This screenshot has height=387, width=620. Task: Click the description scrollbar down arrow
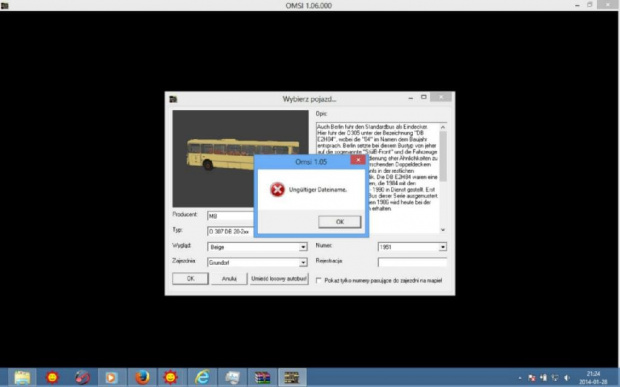click(442, 230)
